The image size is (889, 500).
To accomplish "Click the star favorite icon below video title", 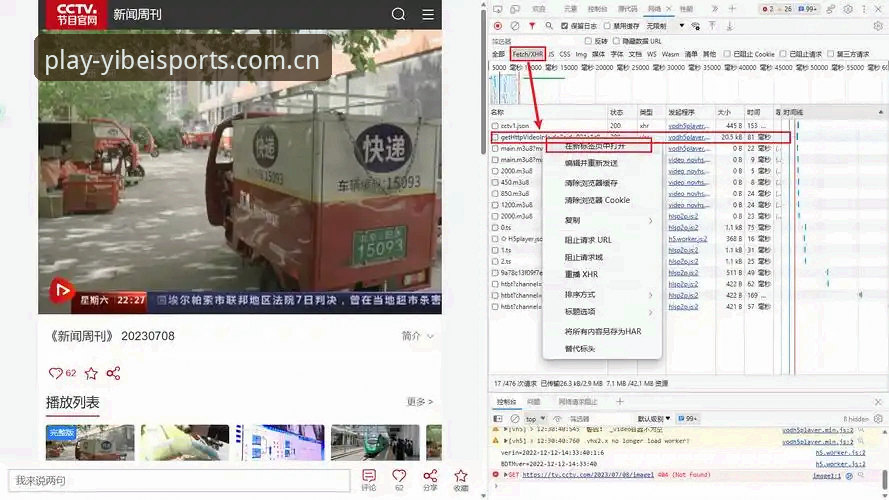I will (91, 373).
